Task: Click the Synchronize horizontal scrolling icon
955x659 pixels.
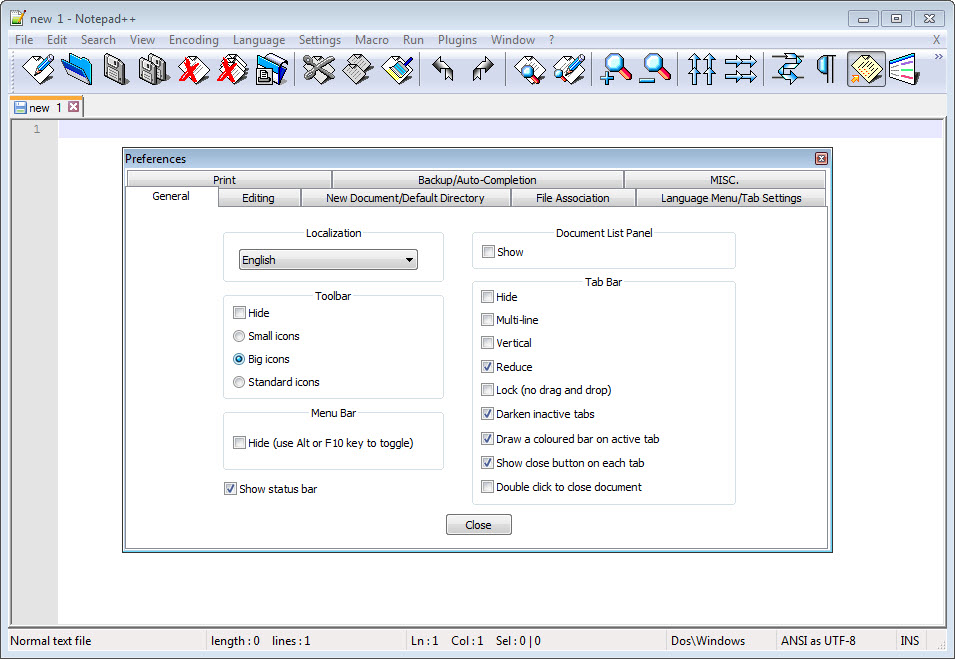Action: (740, 69)
